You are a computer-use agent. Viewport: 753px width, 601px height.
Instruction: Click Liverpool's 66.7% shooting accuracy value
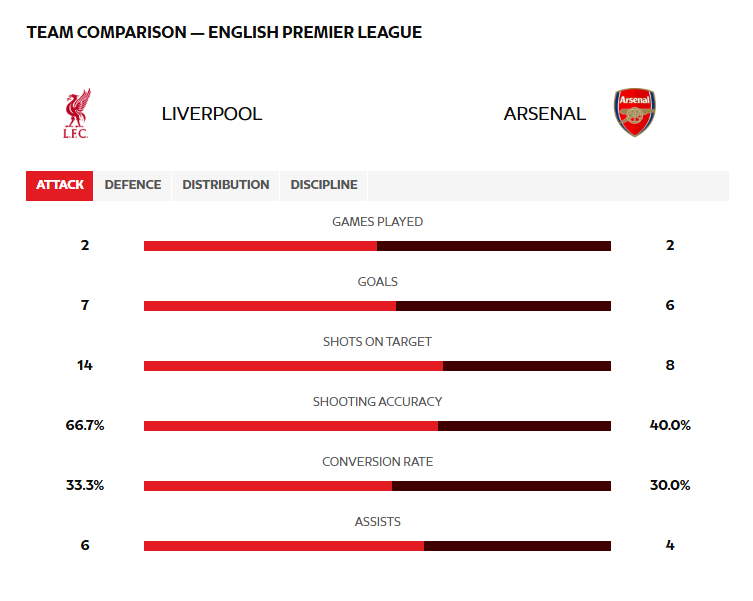[85, 425]
